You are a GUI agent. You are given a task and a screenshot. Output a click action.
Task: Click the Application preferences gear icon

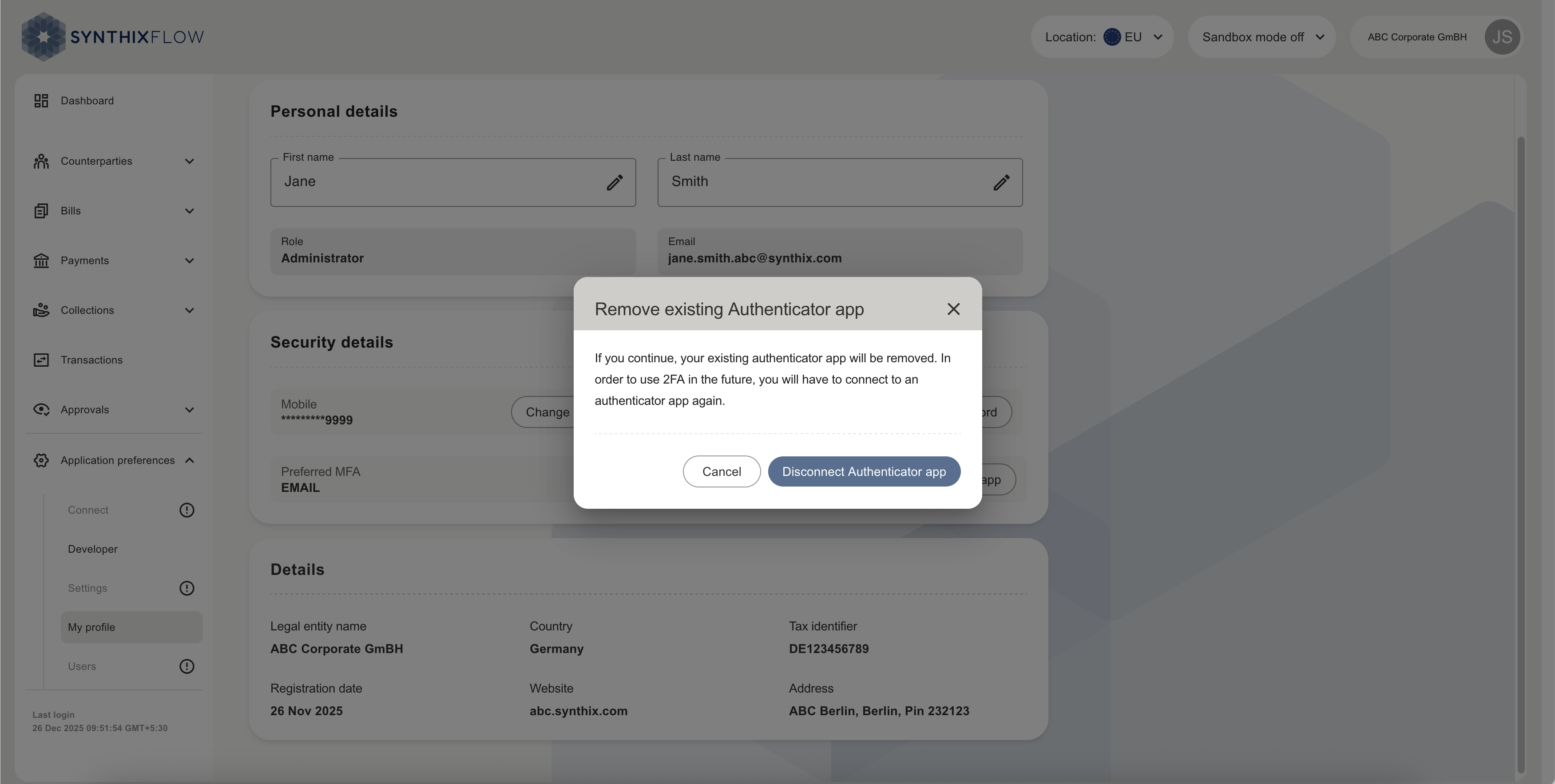pyautogui.click(x=41, y=460)
